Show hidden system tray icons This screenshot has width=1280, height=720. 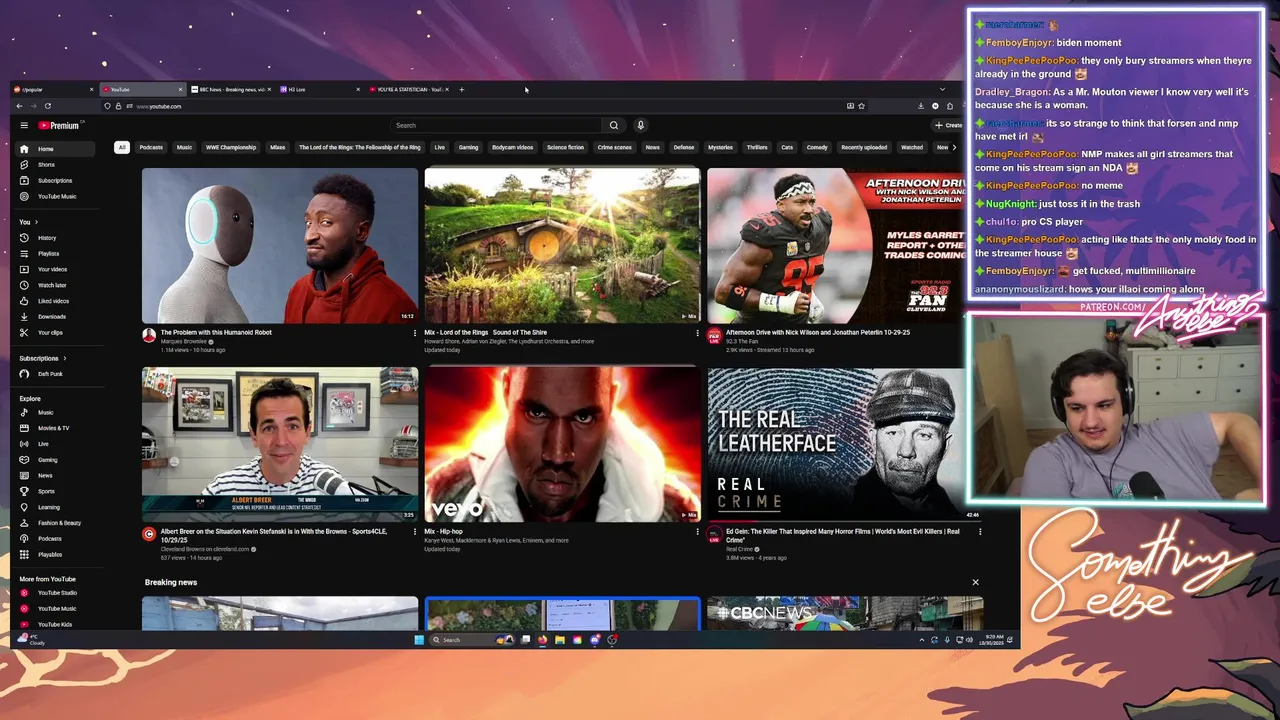(922, 640)
